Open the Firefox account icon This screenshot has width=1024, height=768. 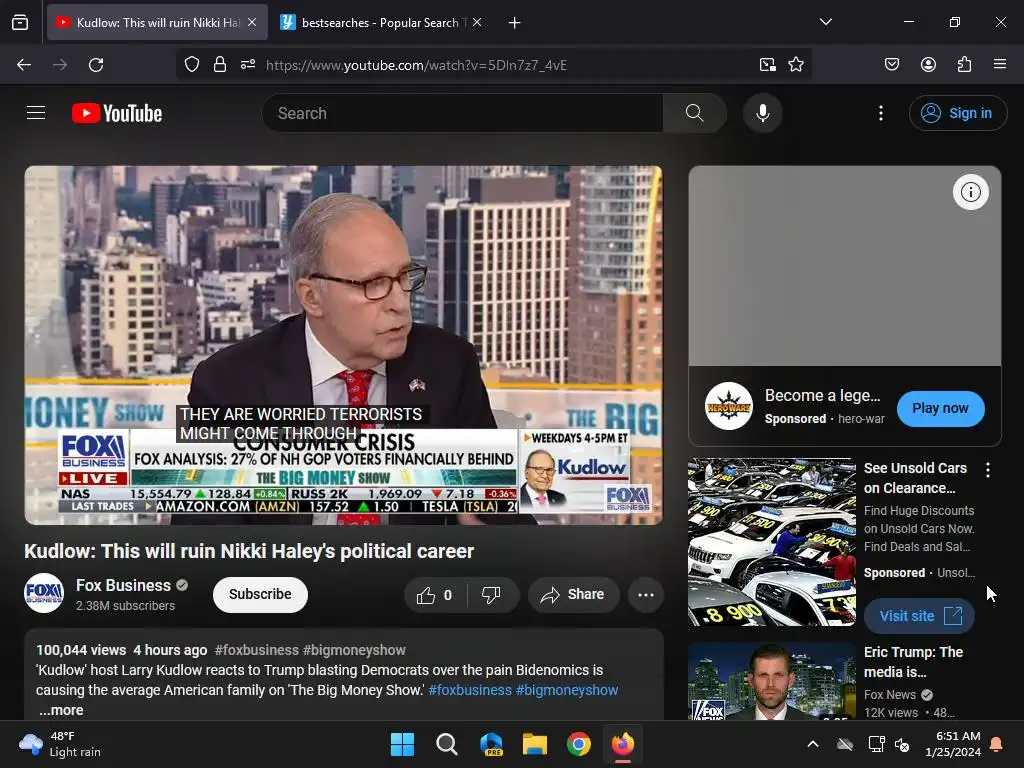928,65
